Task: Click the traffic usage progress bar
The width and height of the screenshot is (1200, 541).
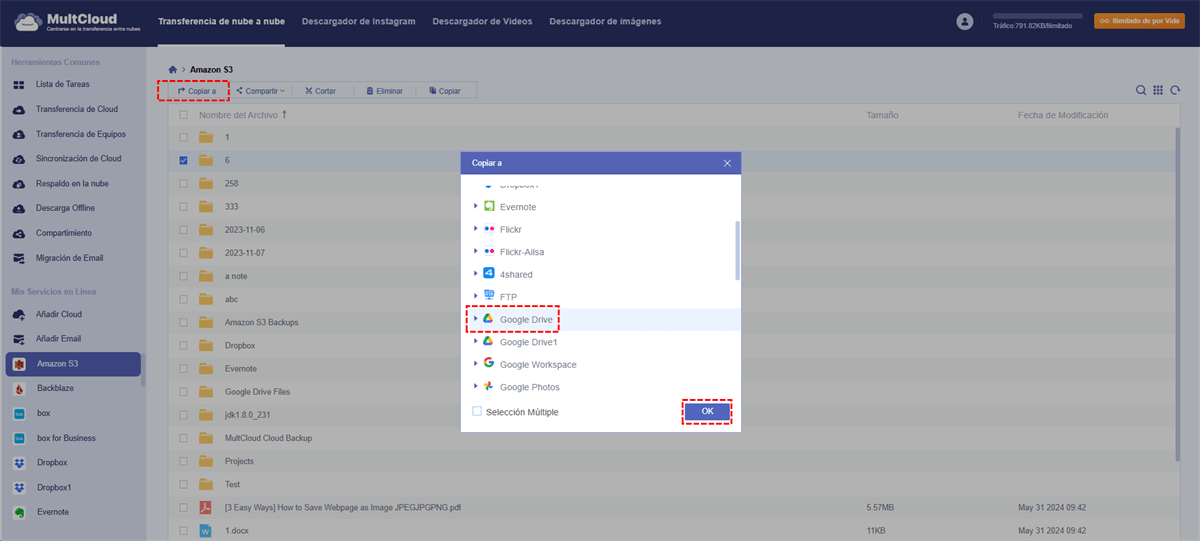Action: pyautogui.click(x=1037, y=16)
